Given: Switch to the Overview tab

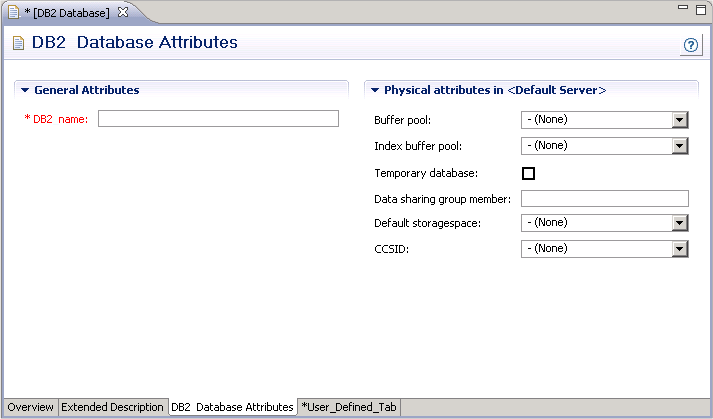Looking at the screenshot, I should [30, 407].
